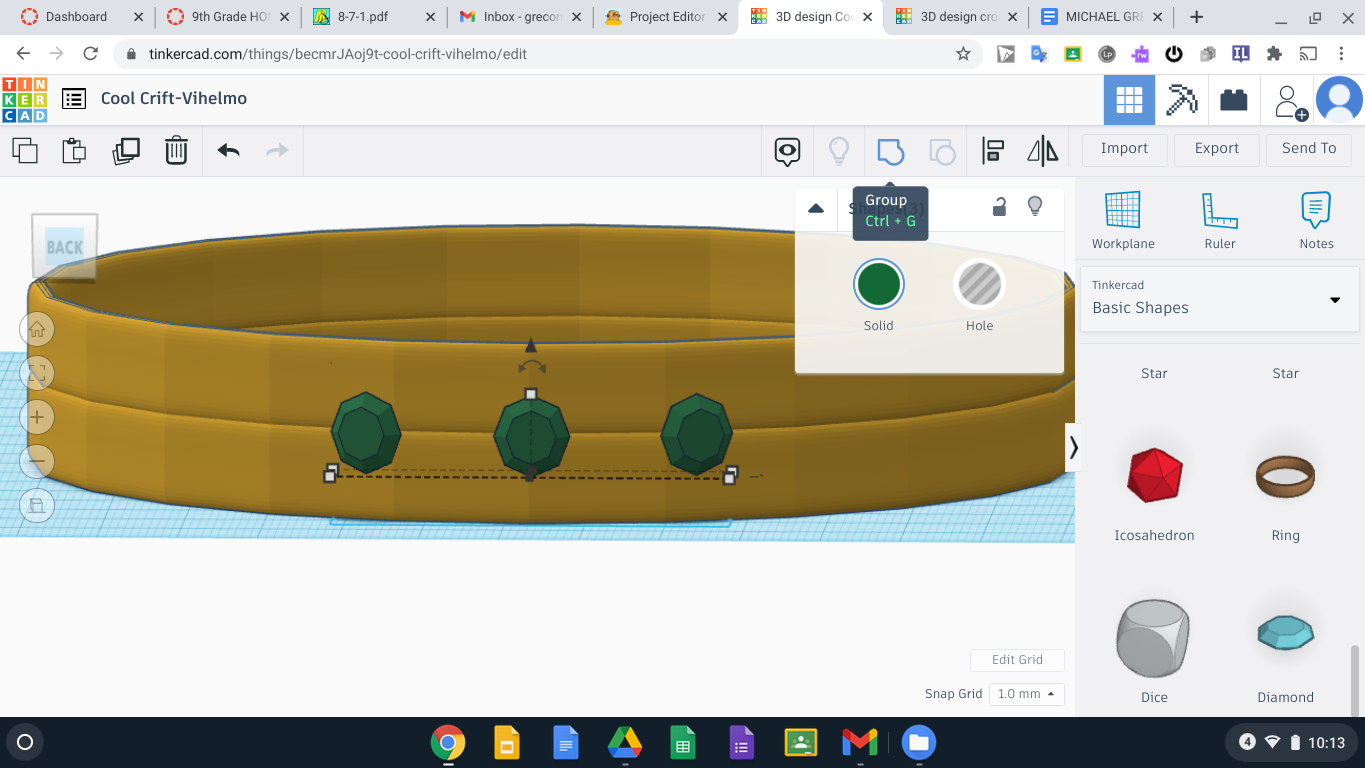Click the Notes tool
This screenshot has width=1365, height=768.
pyautogui.click(x=1315, y=219)
